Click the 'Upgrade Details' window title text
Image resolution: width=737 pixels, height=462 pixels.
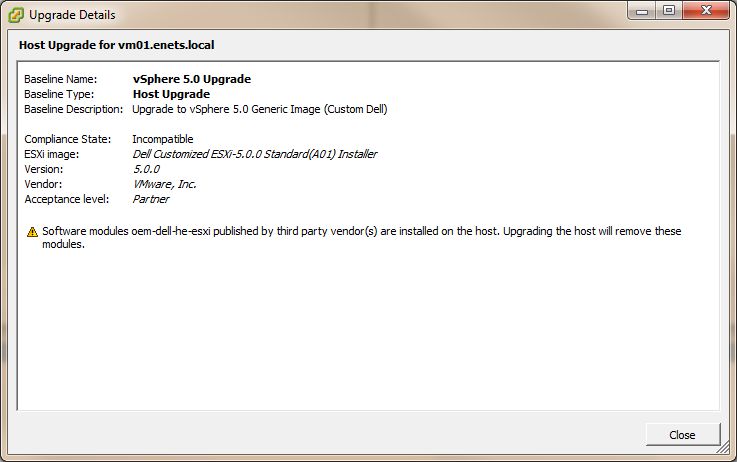coord(72,15)
